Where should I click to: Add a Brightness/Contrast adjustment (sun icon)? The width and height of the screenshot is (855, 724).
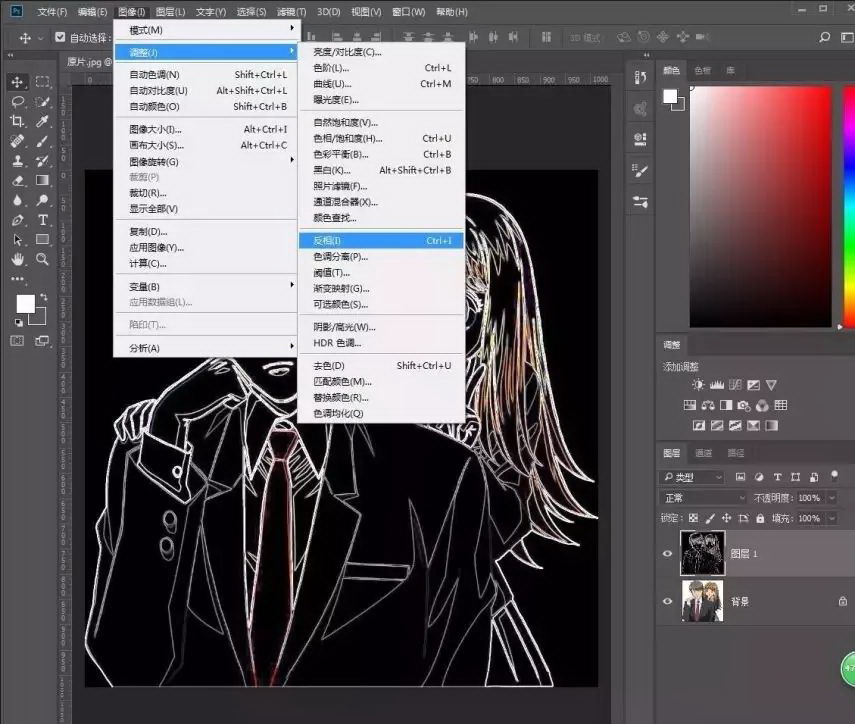(698, 385)
